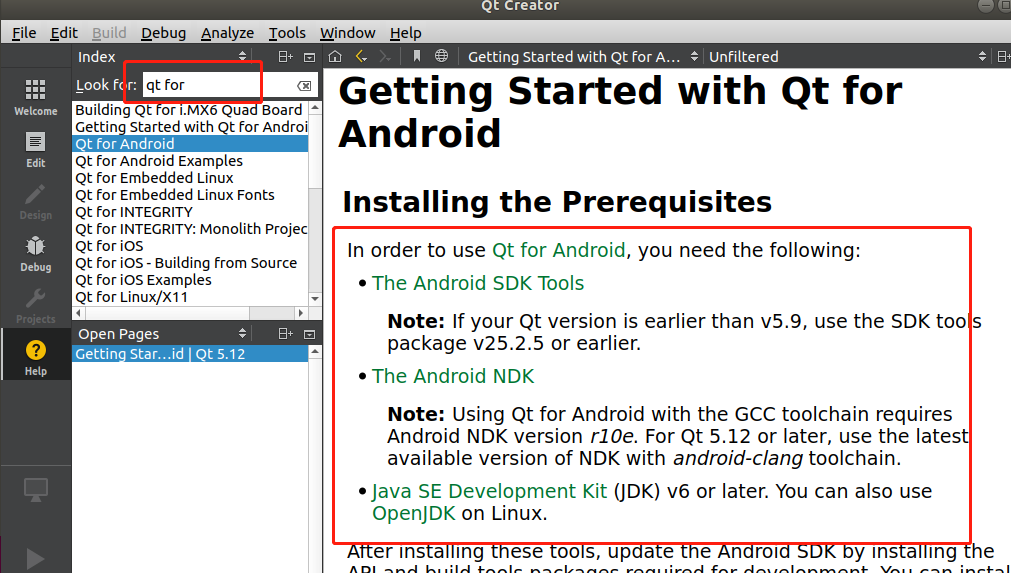Add a bookmark for this page
1011x573 pixels.
[x=417, y=57]
